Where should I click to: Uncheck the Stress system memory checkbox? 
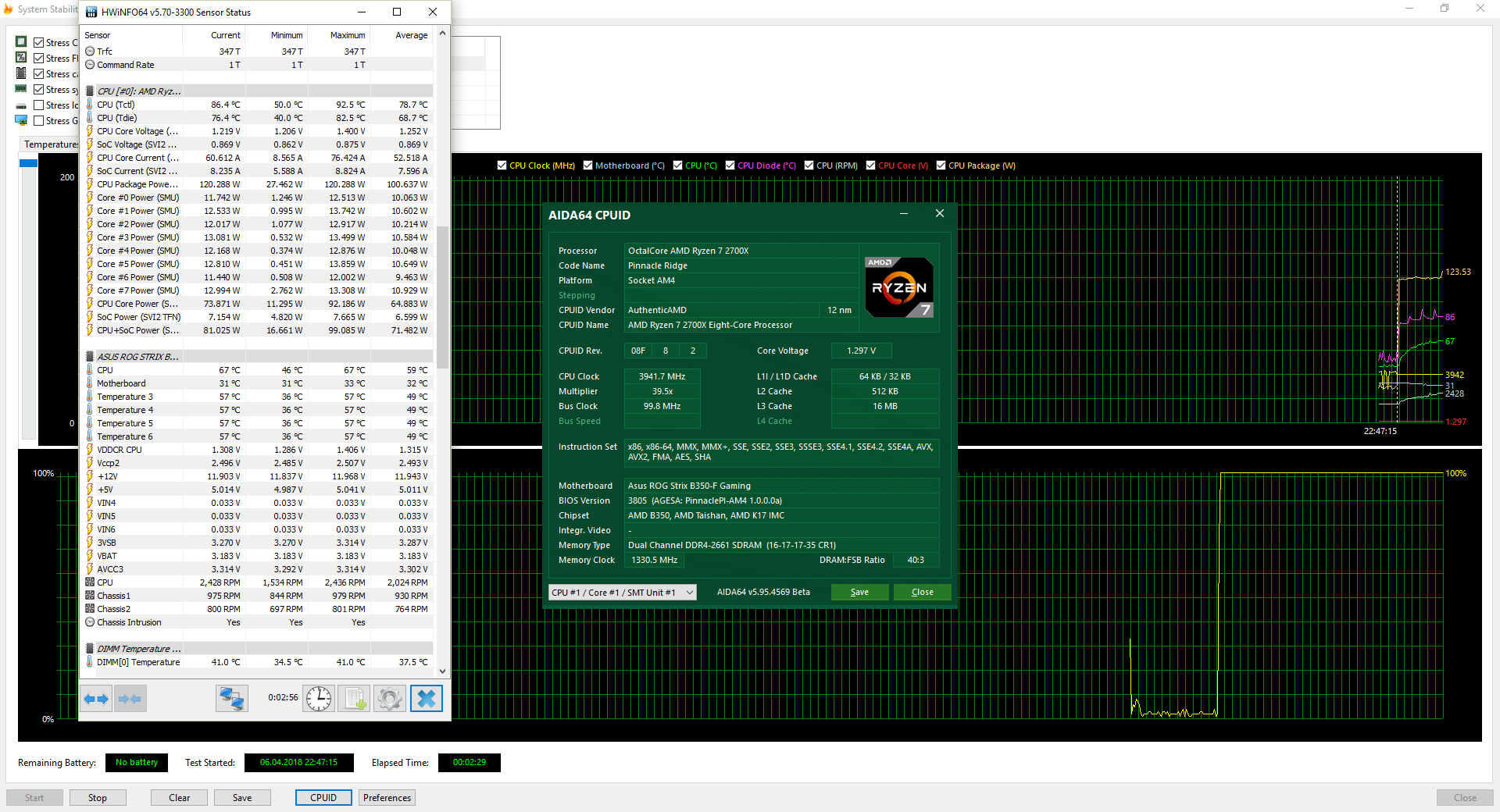pos(38,90)
